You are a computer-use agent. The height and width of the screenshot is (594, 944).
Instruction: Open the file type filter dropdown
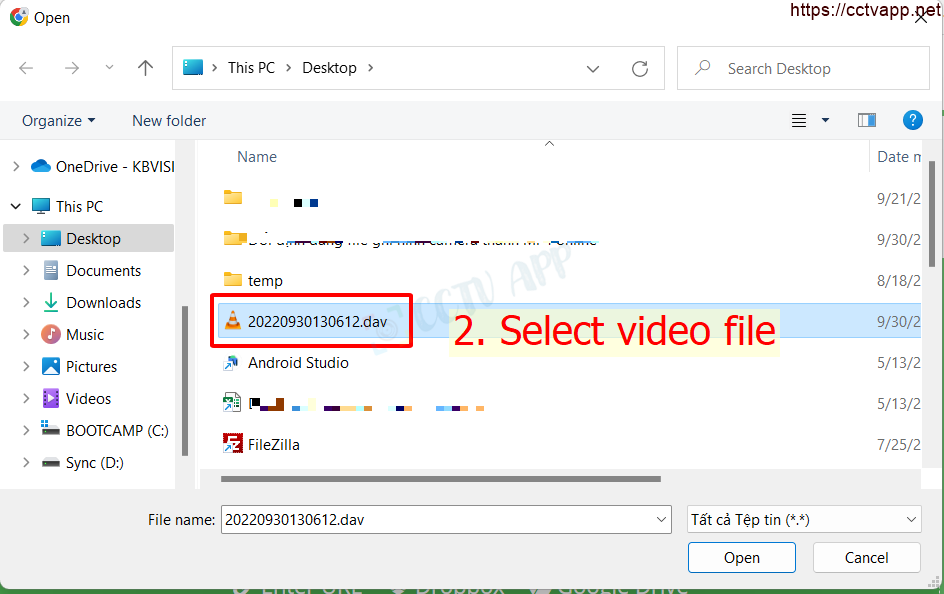(804, 519)
